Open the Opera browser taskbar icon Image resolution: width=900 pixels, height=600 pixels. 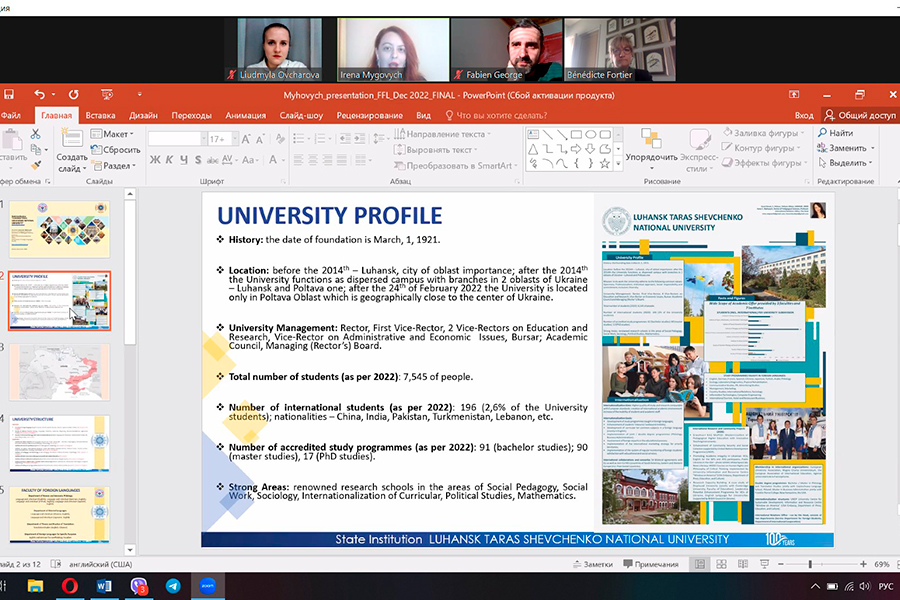[71, 586]
